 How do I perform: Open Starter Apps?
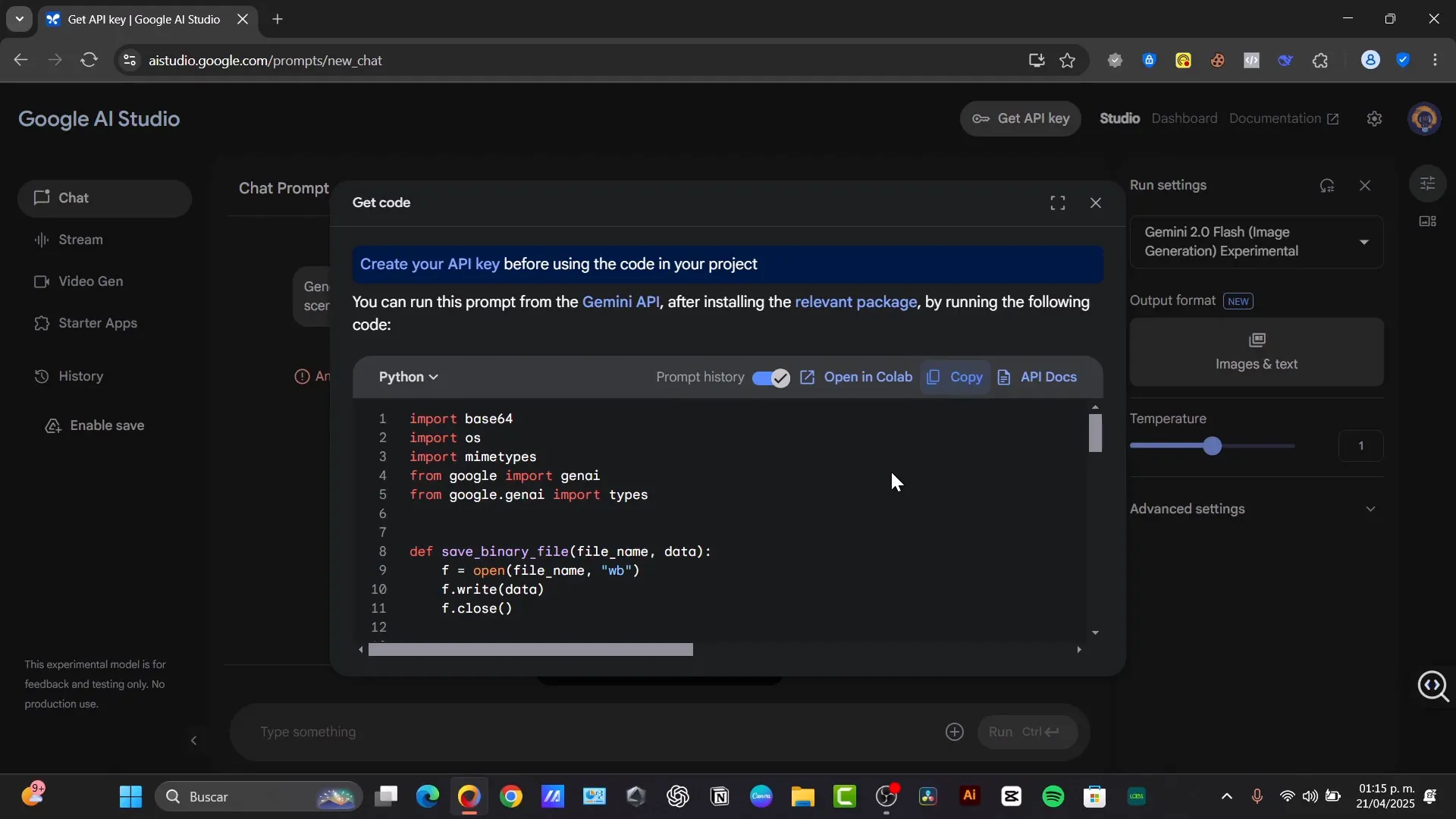(97, 323)
